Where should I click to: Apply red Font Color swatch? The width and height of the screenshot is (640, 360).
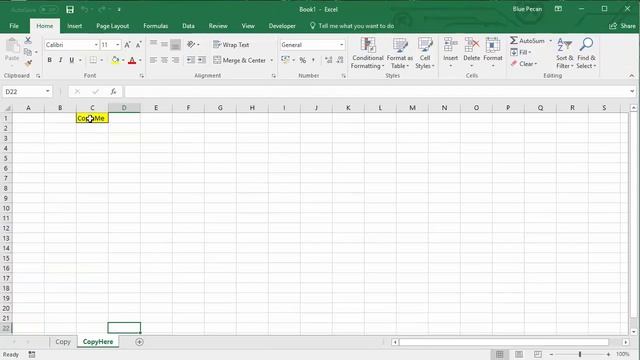[132, 60]
